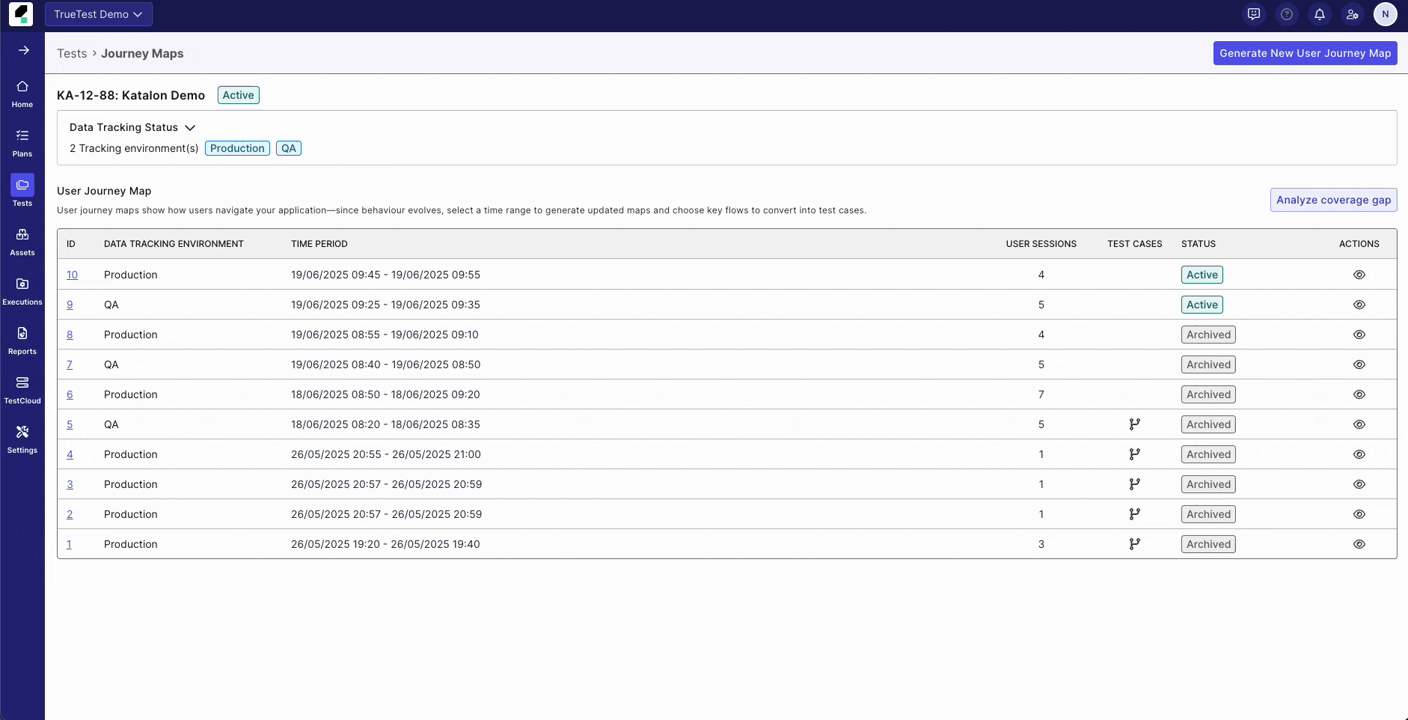Open Reports in the sidebar
This screenshot has width=1408, height=720.
(22, 340)
